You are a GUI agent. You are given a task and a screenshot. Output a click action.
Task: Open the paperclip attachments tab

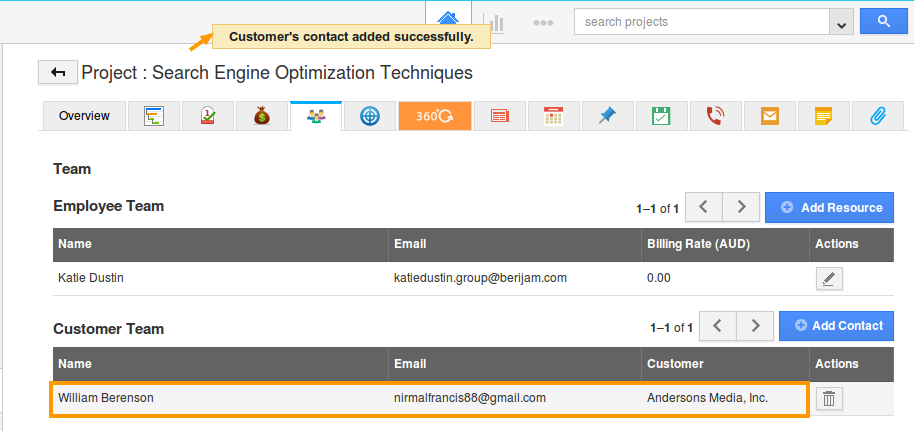pos(877,116)
